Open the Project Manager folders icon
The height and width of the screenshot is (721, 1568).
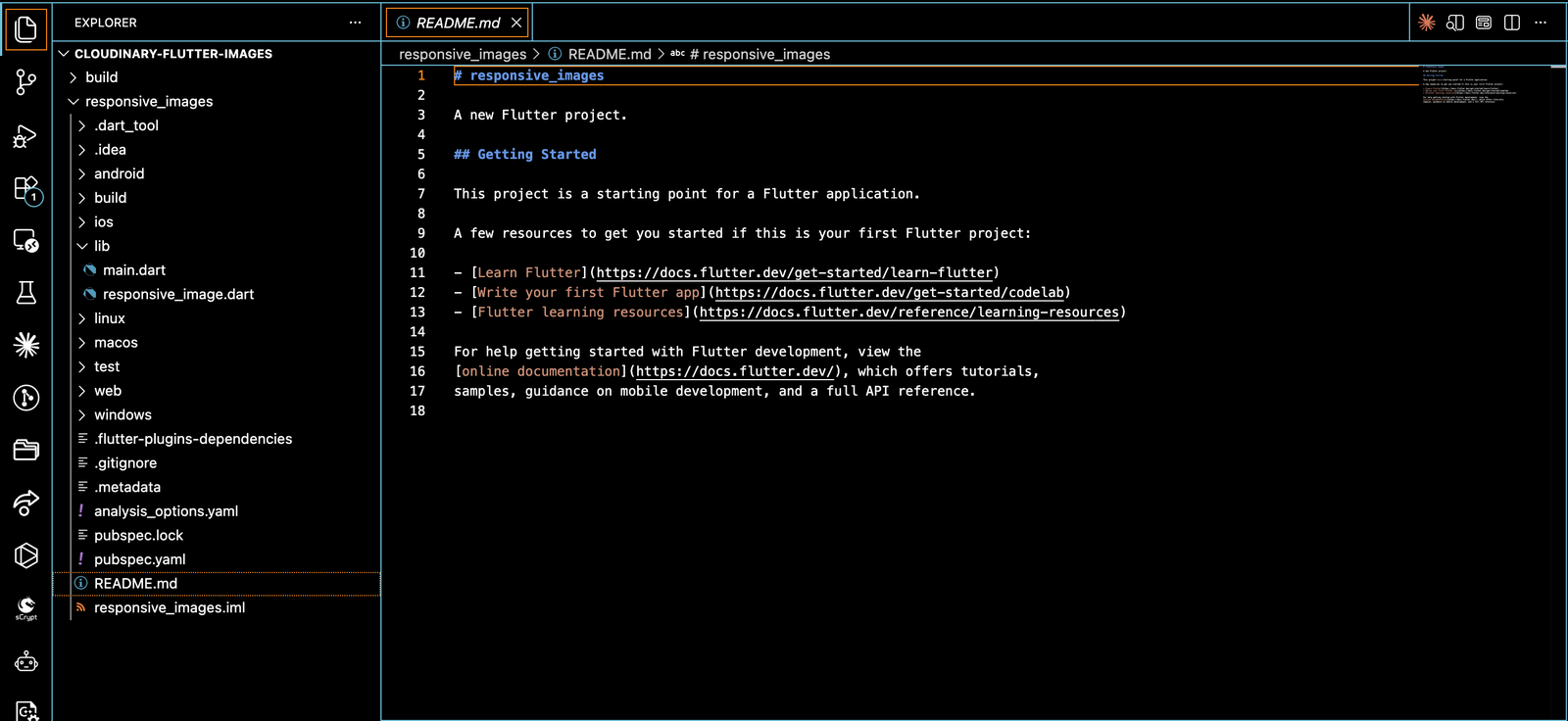tap(26, 450)
